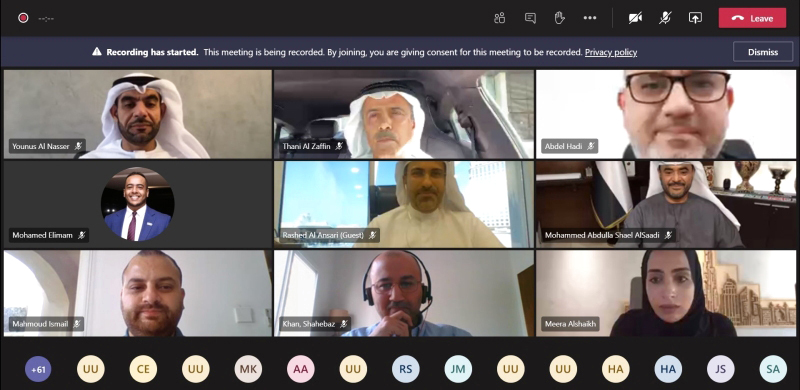Screen dimensions: 800x390
Task: Raise your hand in the meeting
Action: coord(560,18)
